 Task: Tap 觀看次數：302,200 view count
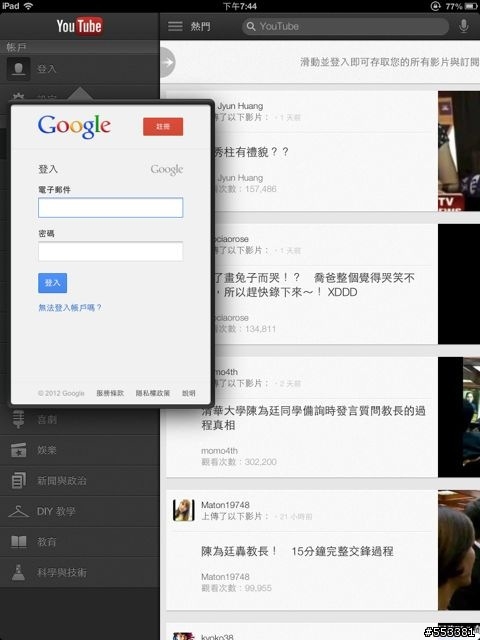[x=239, y=462]
